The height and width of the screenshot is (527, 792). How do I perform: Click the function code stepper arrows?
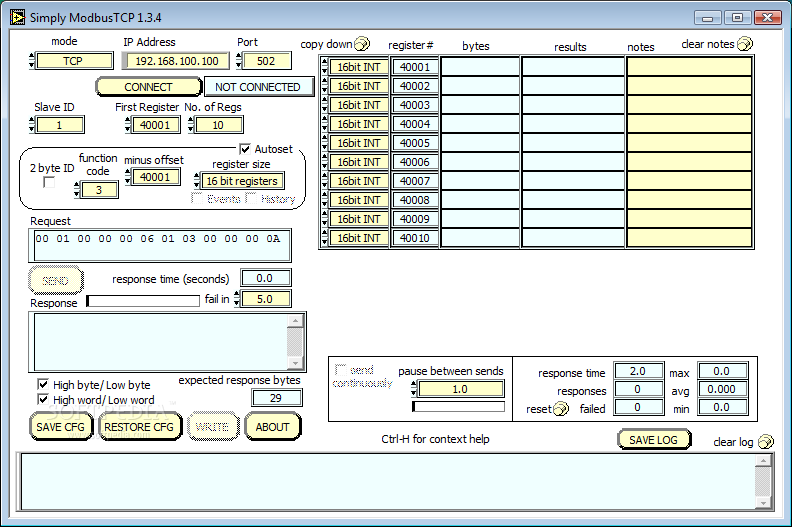pyautogui.click(x=77, y=189)
